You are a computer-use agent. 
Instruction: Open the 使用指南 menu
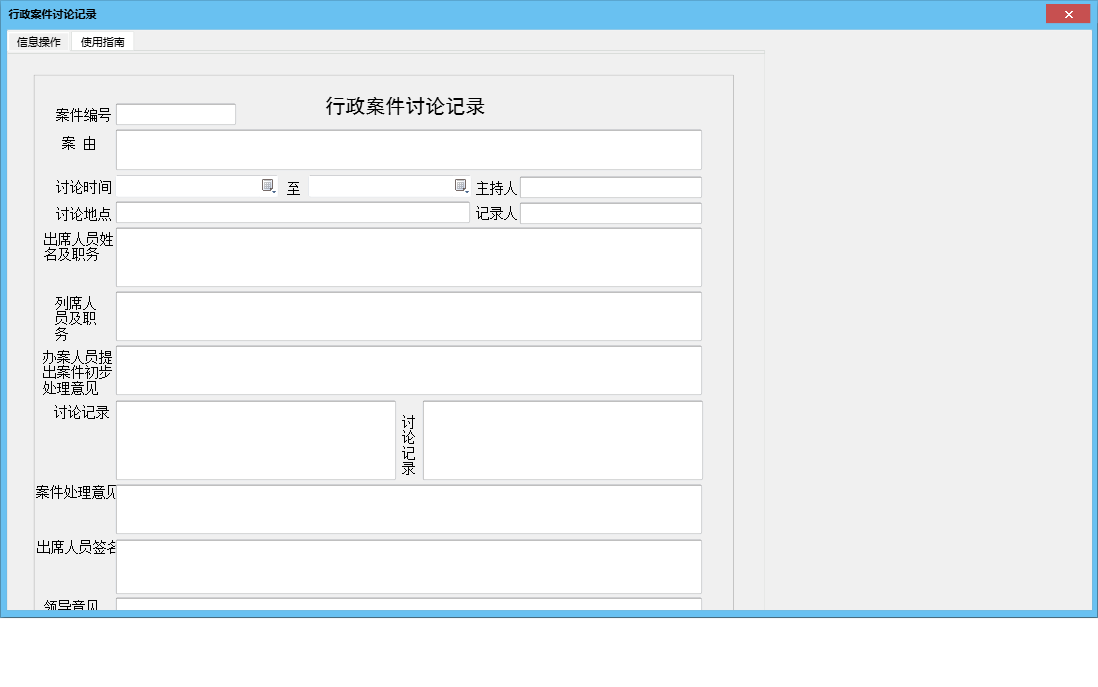pos(102,42)
